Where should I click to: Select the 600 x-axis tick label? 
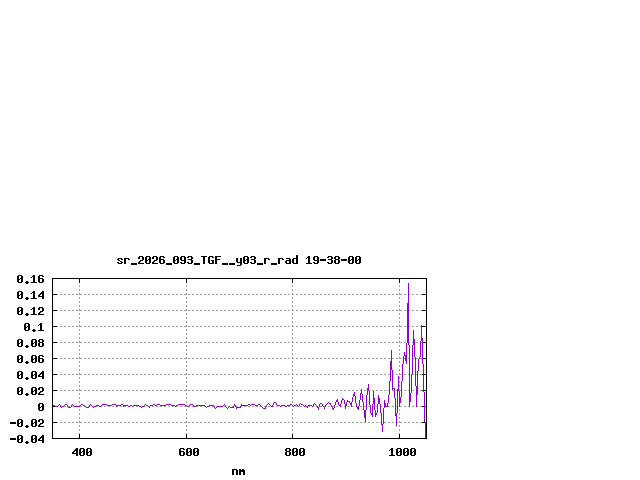pos(187,452)
